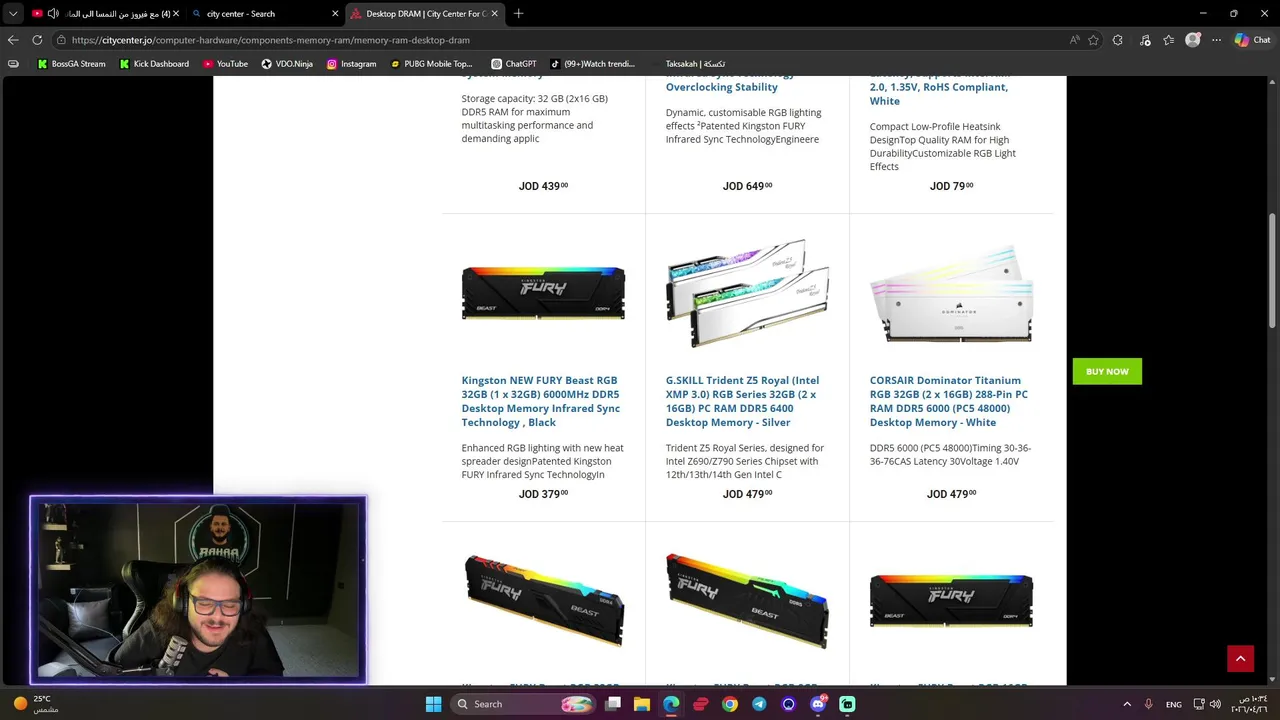This screenshot has height=720, width=1280.
Task: Reload the page with refresh icon
Action: pyautogui.click(x=37, y=40)
